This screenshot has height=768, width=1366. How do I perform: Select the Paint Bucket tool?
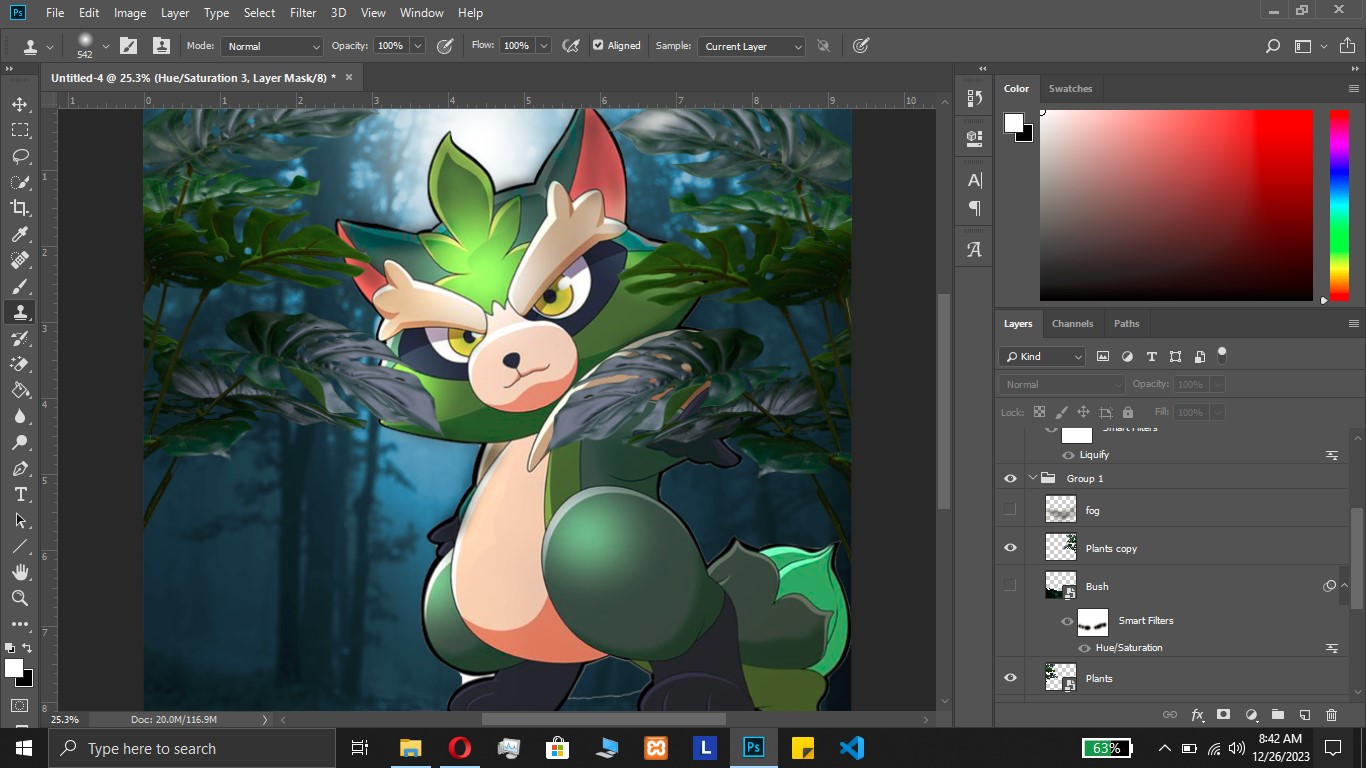point(20,390)
